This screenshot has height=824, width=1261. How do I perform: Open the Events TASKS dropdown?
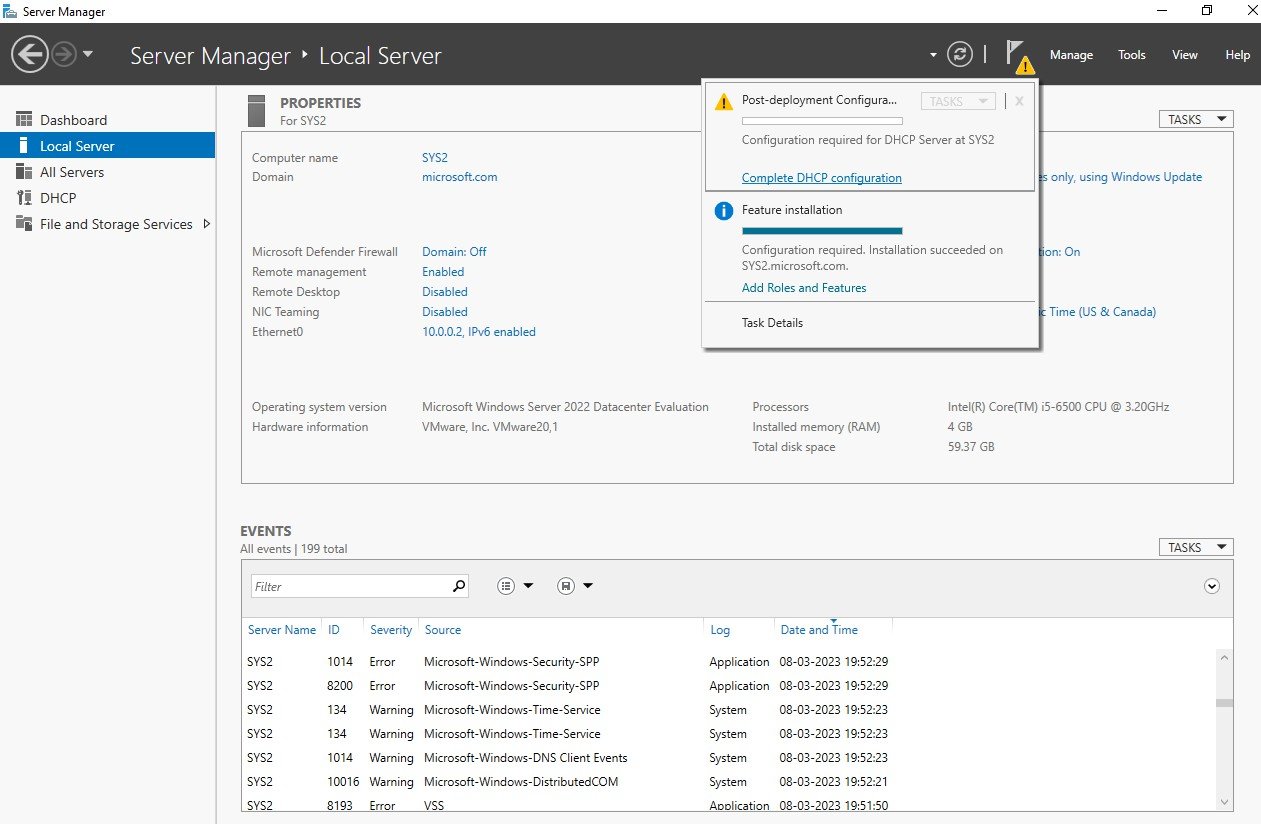point(1196,547)
